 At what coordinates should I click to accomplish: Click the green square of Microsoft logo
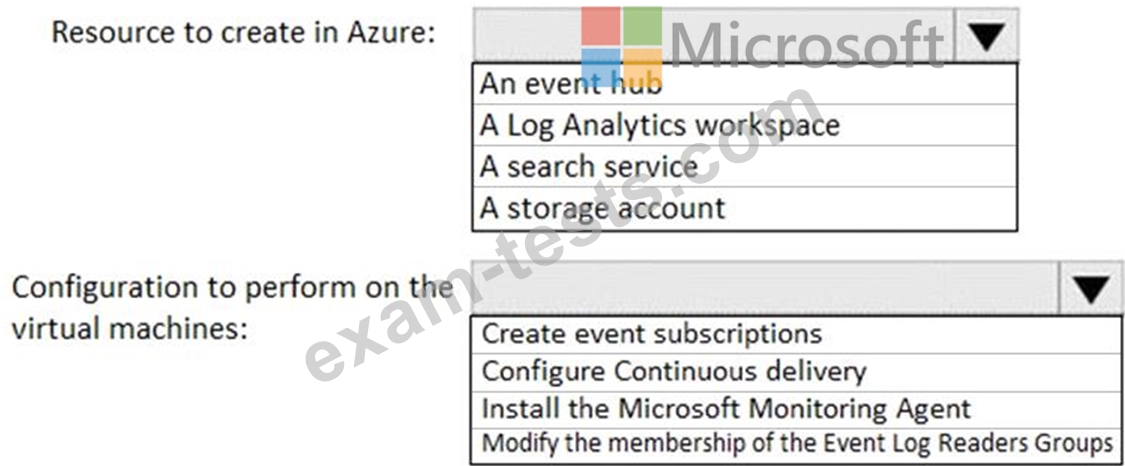pos(642,26)
